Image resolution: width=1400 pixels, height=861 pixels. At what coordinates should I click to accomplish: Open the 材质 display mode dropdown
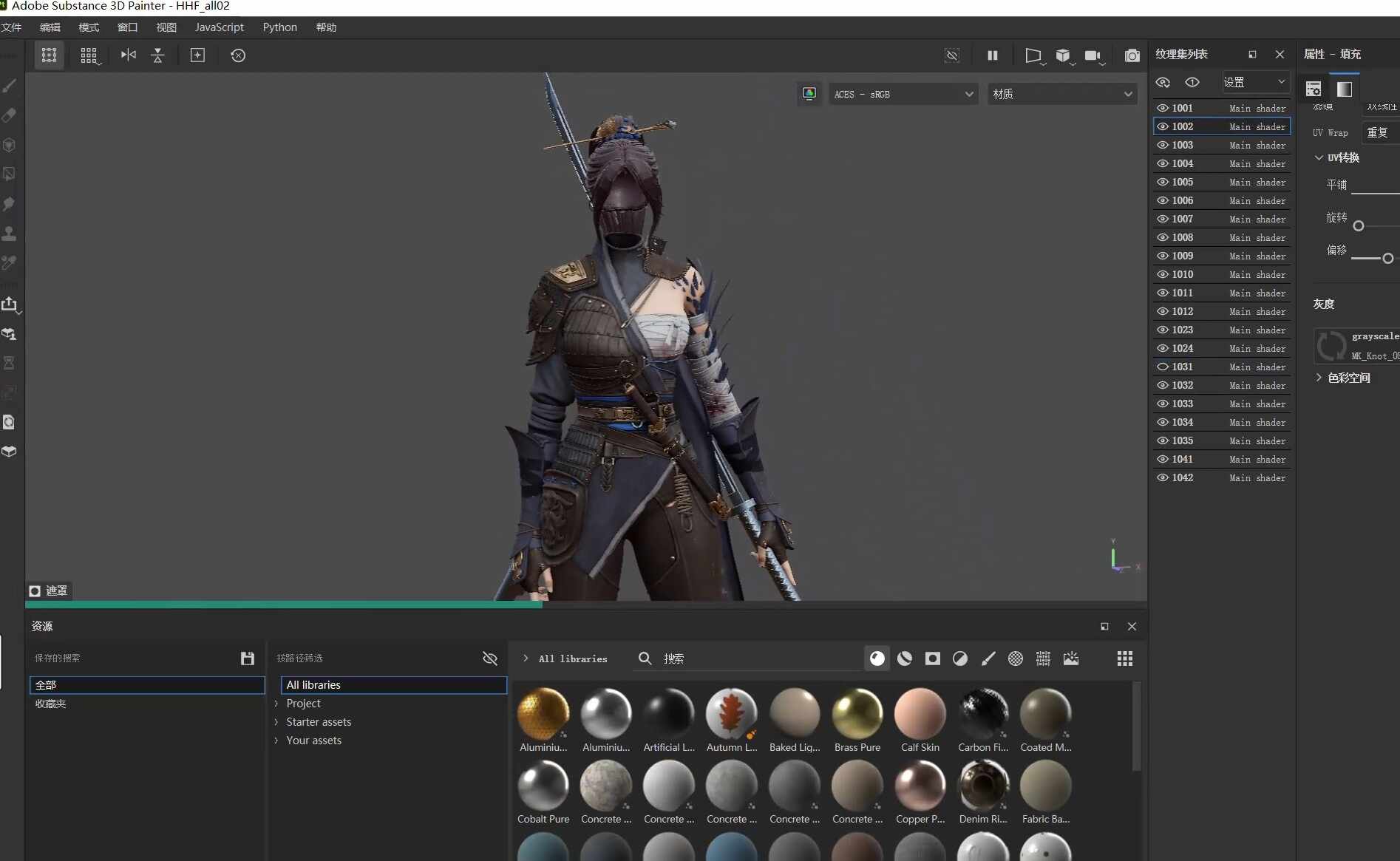click(x=1063, y=94)
